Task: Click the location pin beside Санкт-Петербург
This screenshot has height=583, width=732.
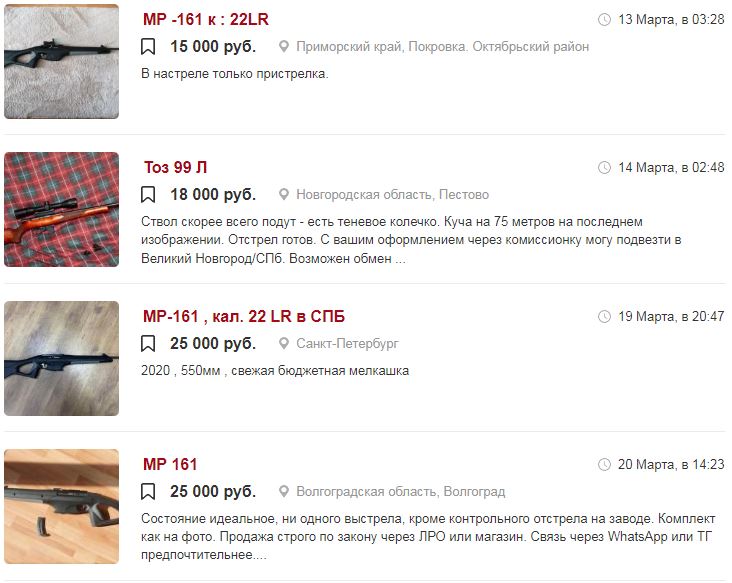Action: [x=283, y=344]
